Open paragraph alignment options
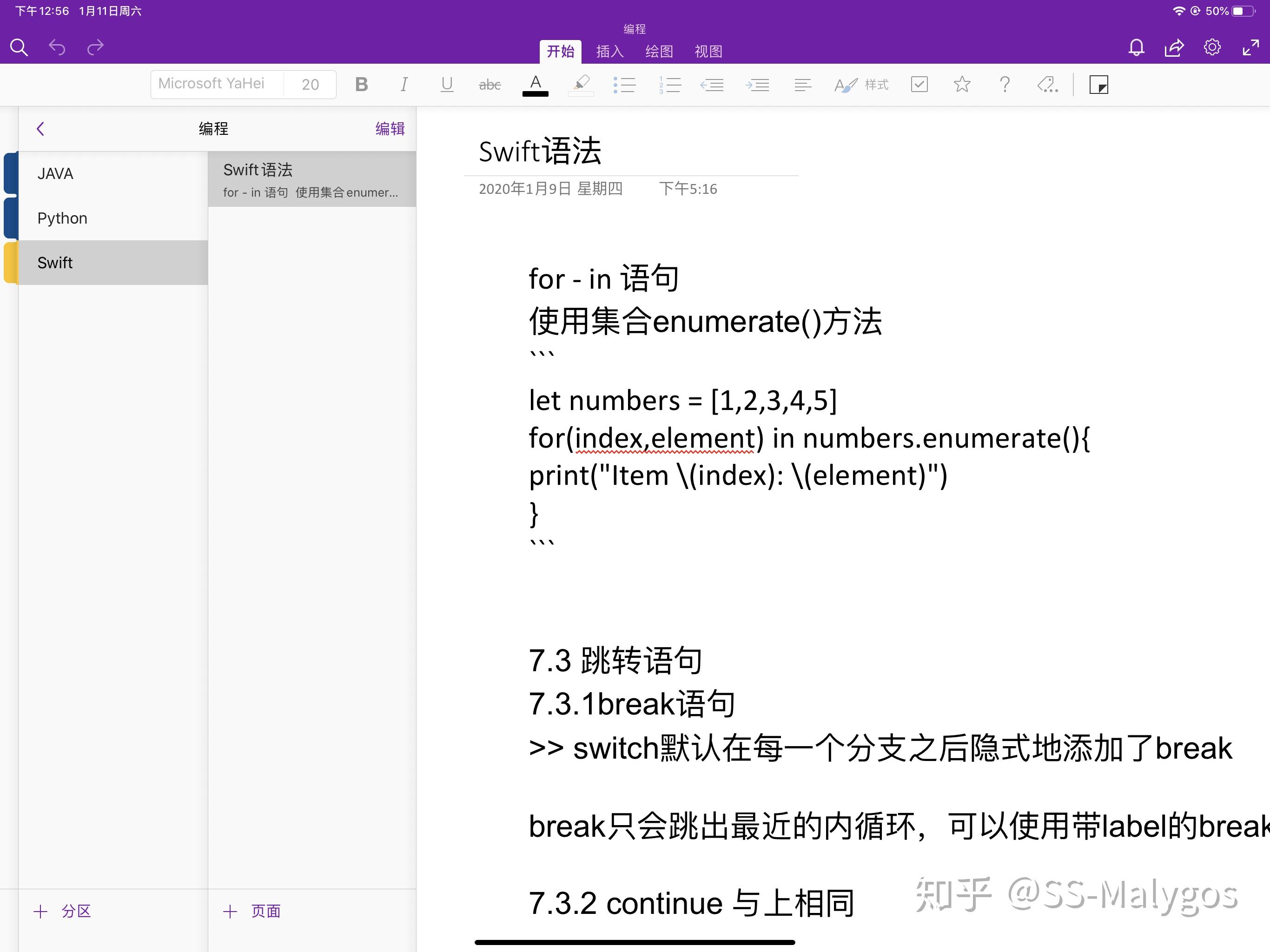The width and height of the screenshot is (1270, 952). tap(803, 85)
